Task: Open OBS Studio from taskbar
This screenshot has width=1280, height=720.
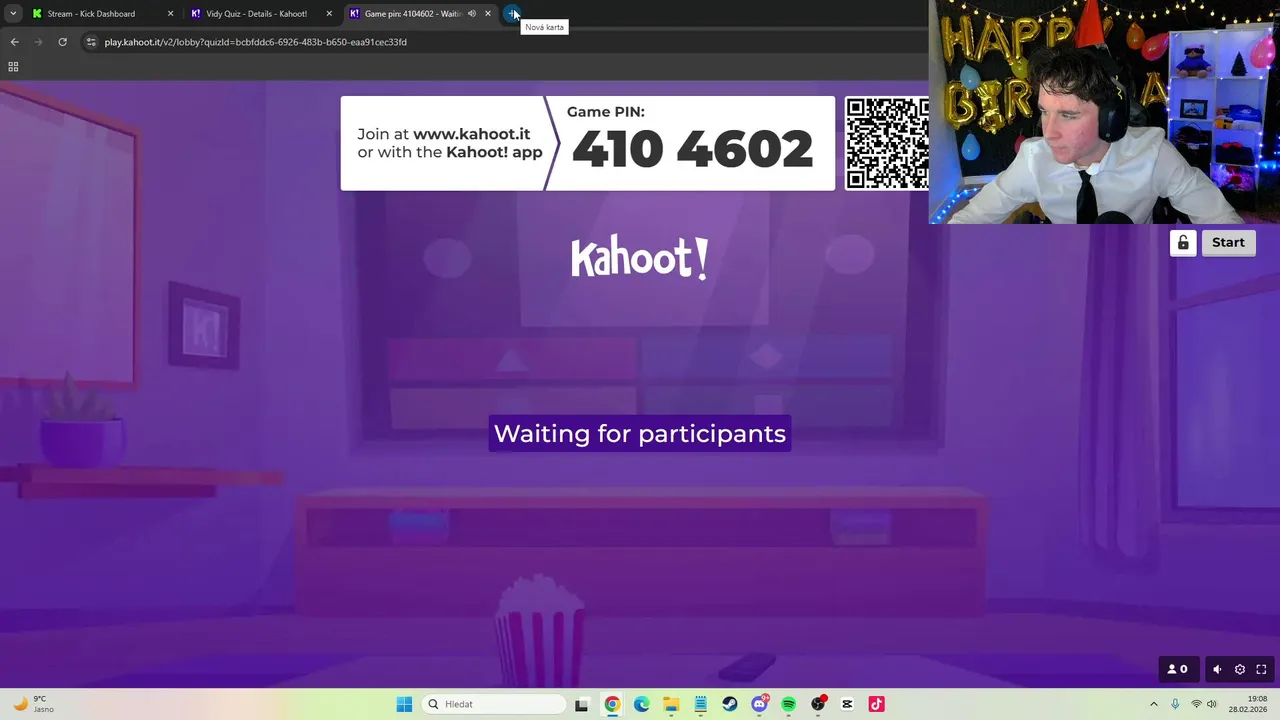Action: [818, 704]
